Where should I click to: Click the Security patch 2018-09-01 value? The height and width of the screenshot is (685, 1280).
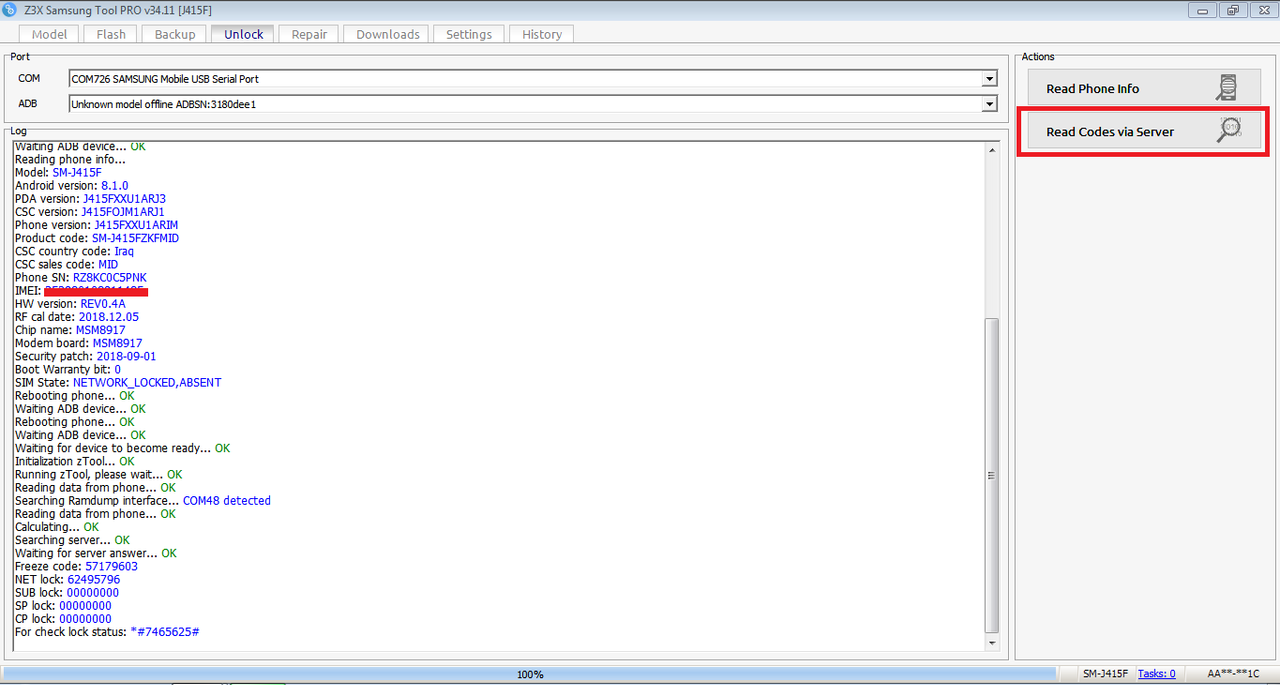tap(126, 356)
